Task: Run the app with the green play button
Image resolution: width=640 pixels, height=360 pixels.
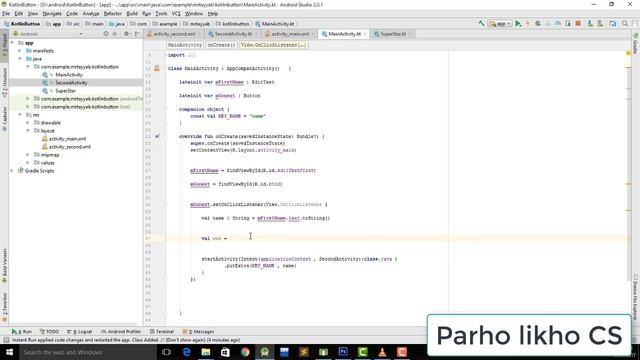Action: coord(518,24)
